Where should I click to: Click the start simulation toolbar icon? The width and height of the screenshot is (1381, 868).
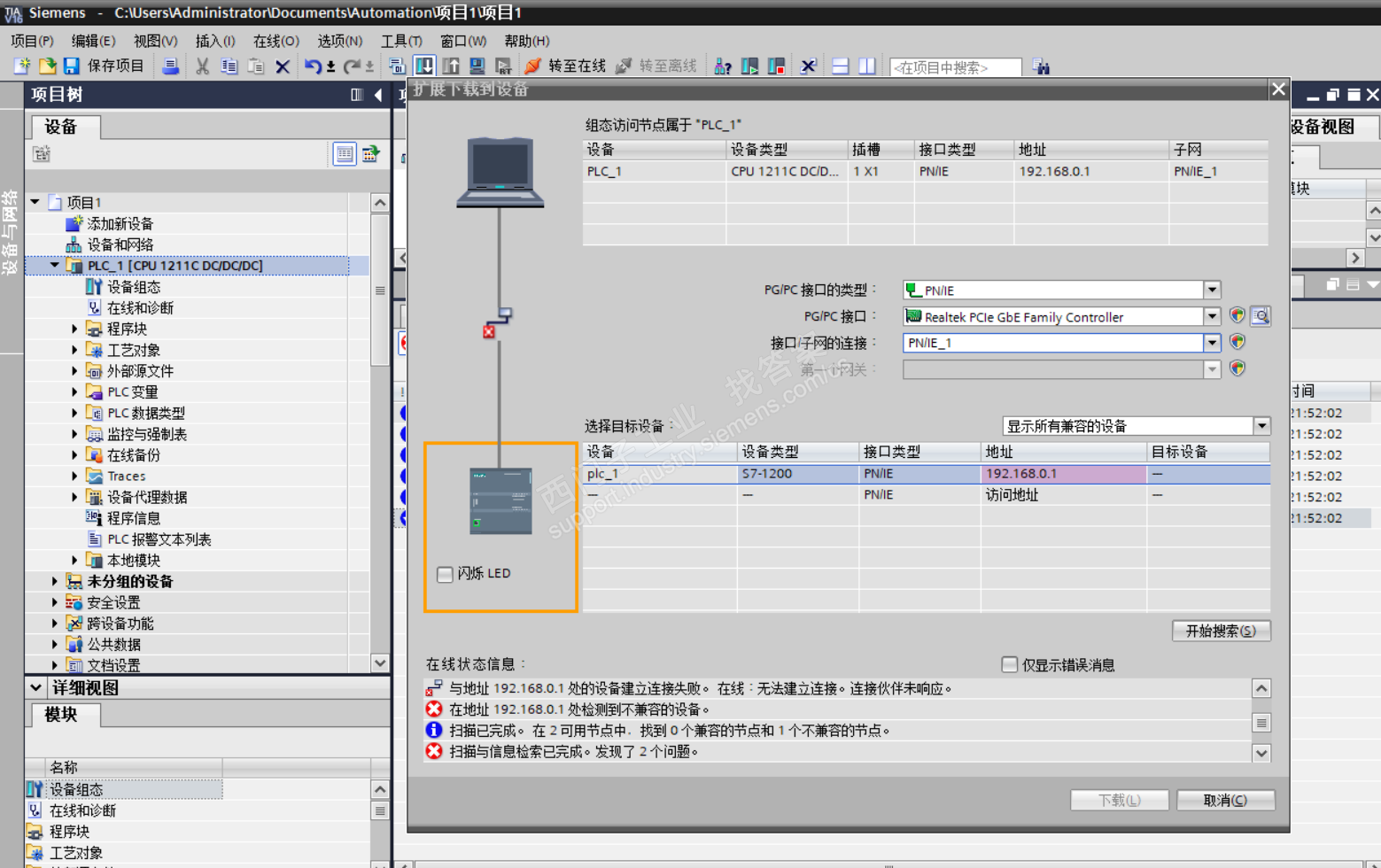click(477, 66)
